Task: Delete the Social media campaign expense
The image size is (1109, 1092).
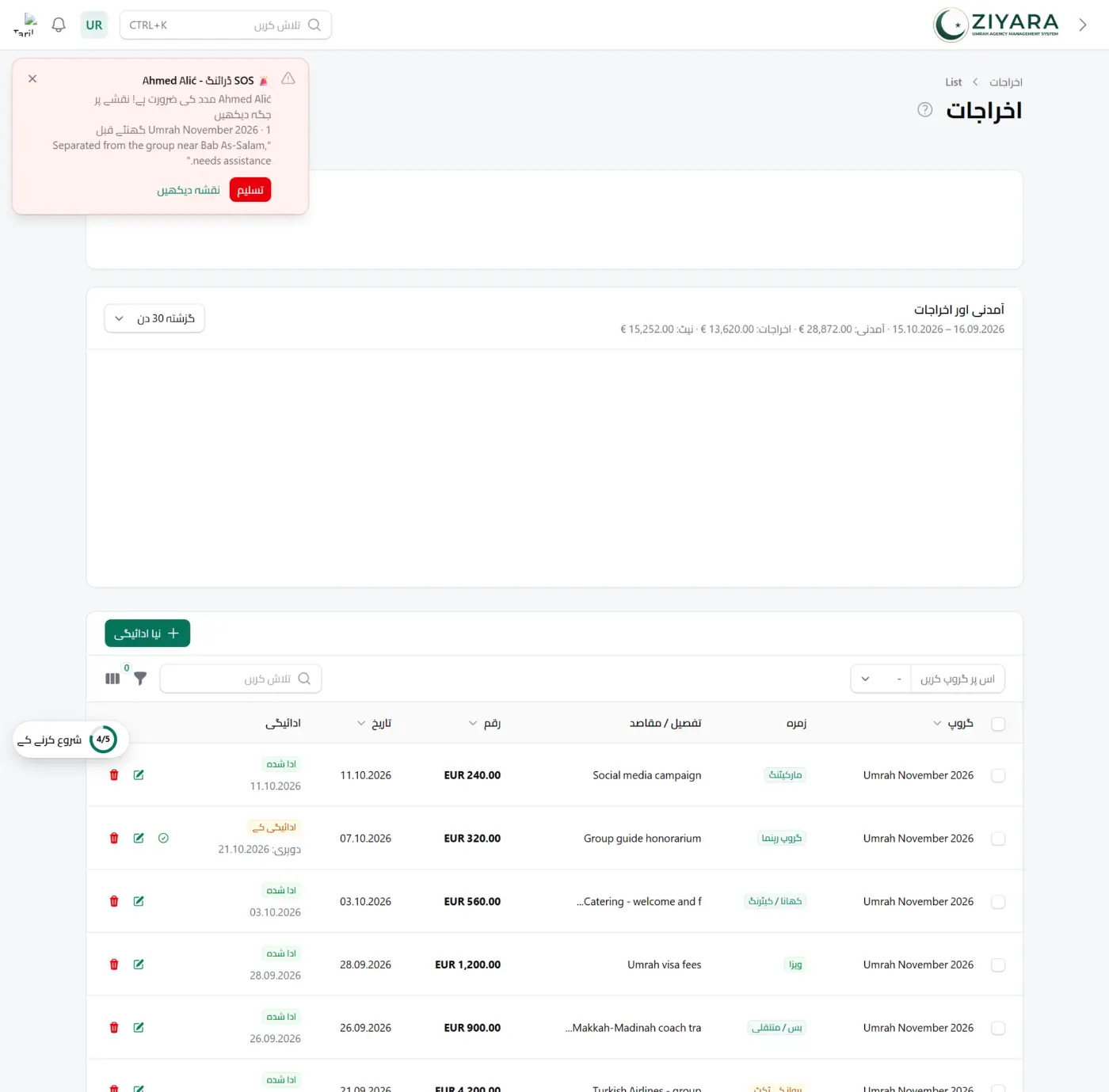Action: [x=114, y=774]
